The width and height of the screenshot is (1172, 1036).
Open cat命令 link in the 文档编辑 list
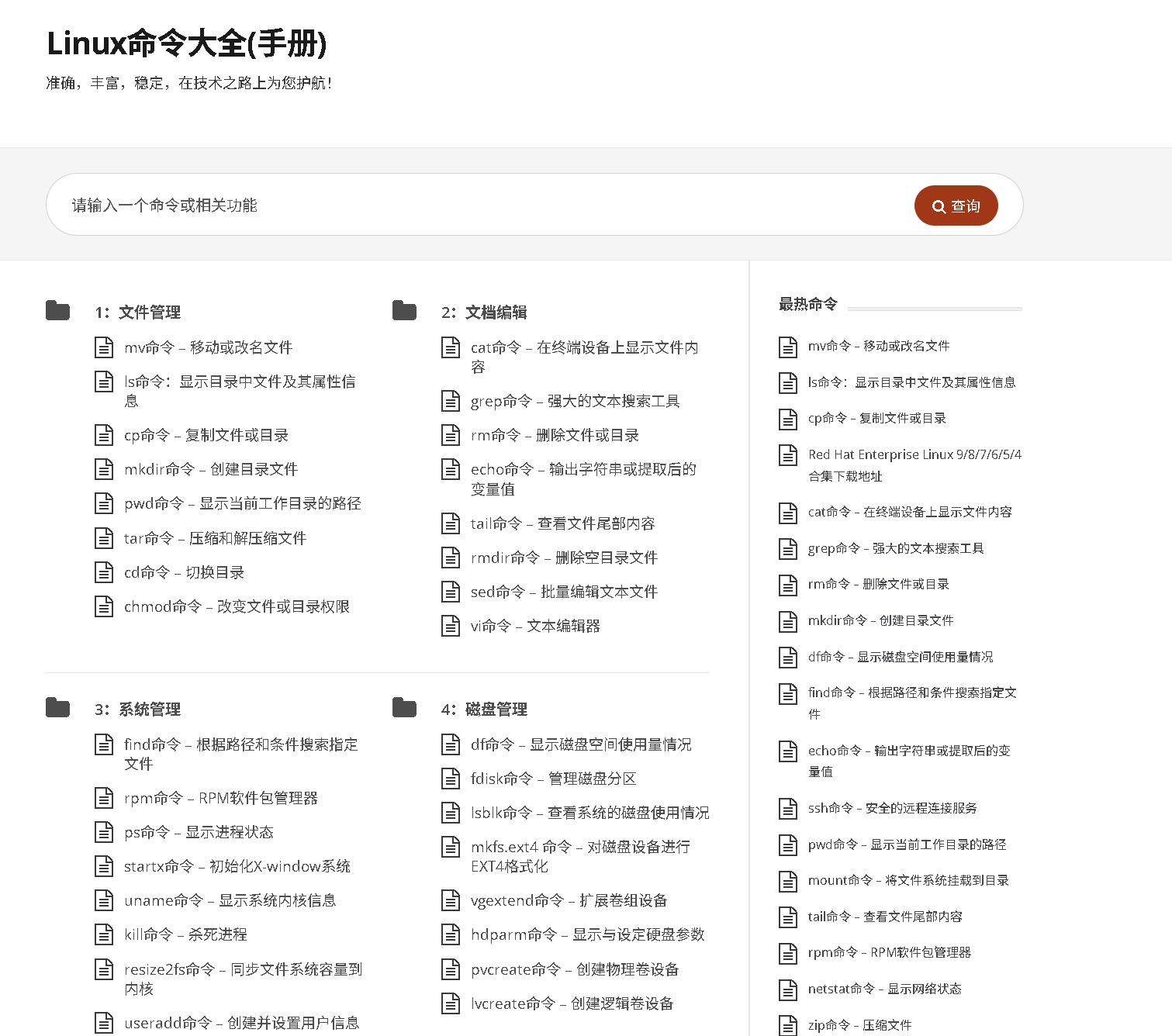click(x=584, y=357)
